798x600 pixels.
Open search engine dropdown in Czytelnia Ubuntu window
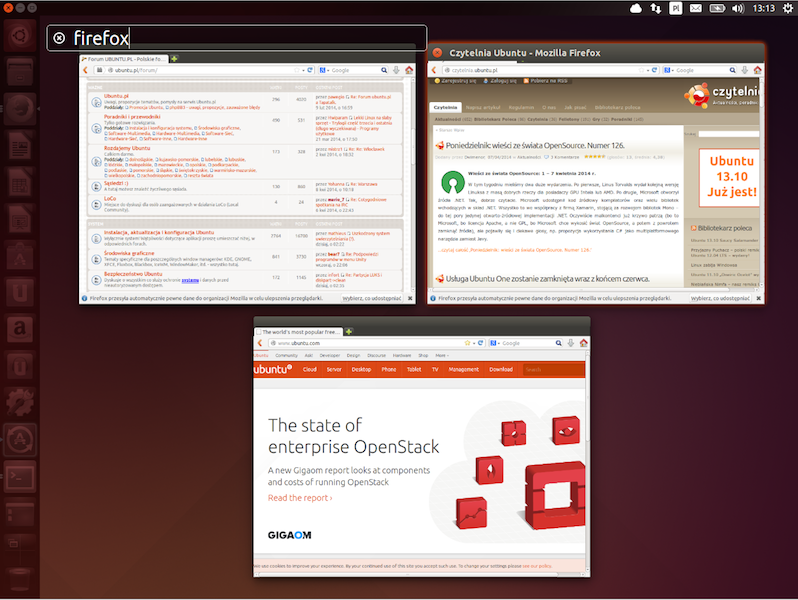(x=669, y=70)
